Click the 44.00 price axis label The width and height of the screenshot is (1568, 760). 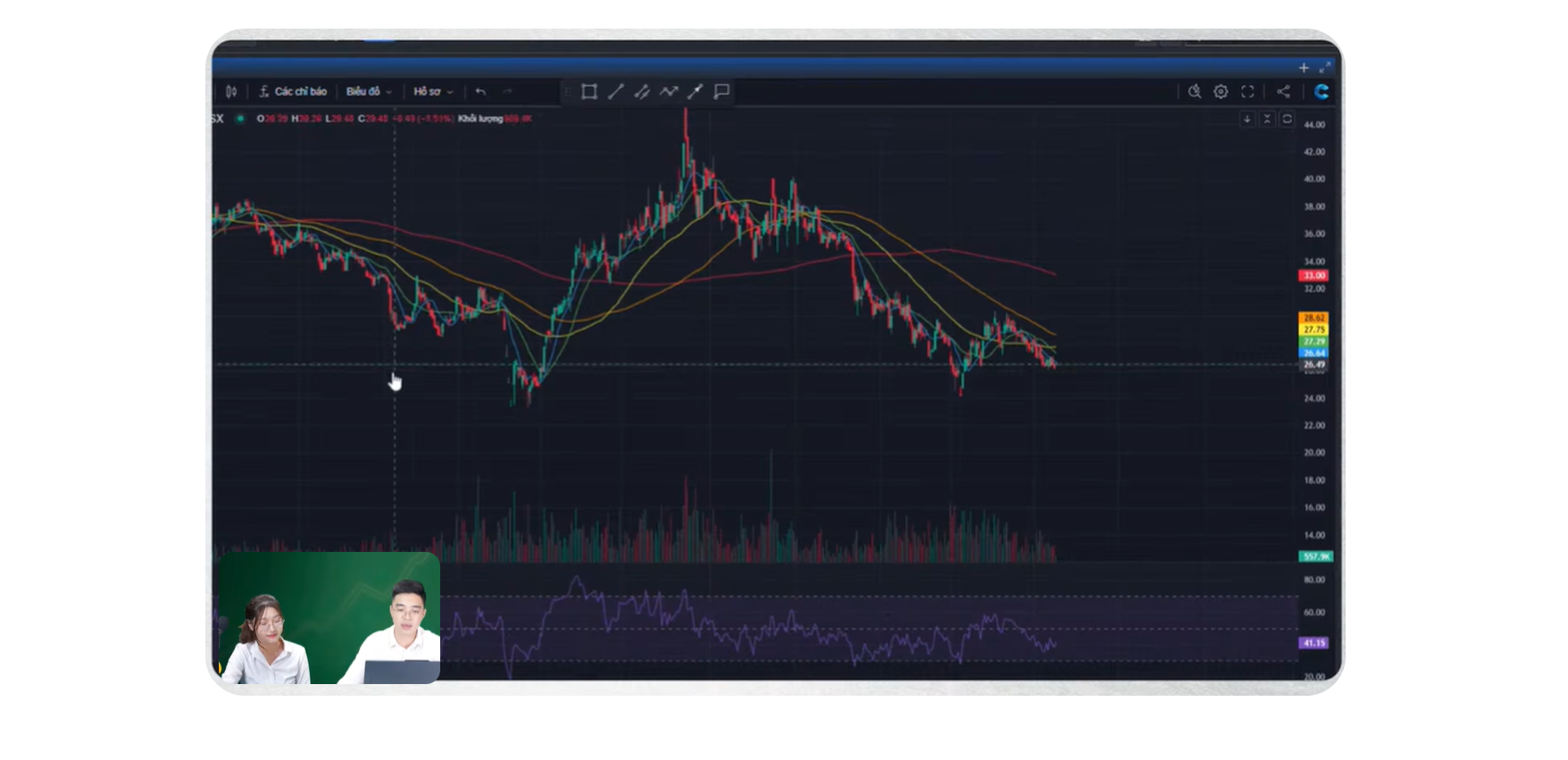(x=1314, y=125)
